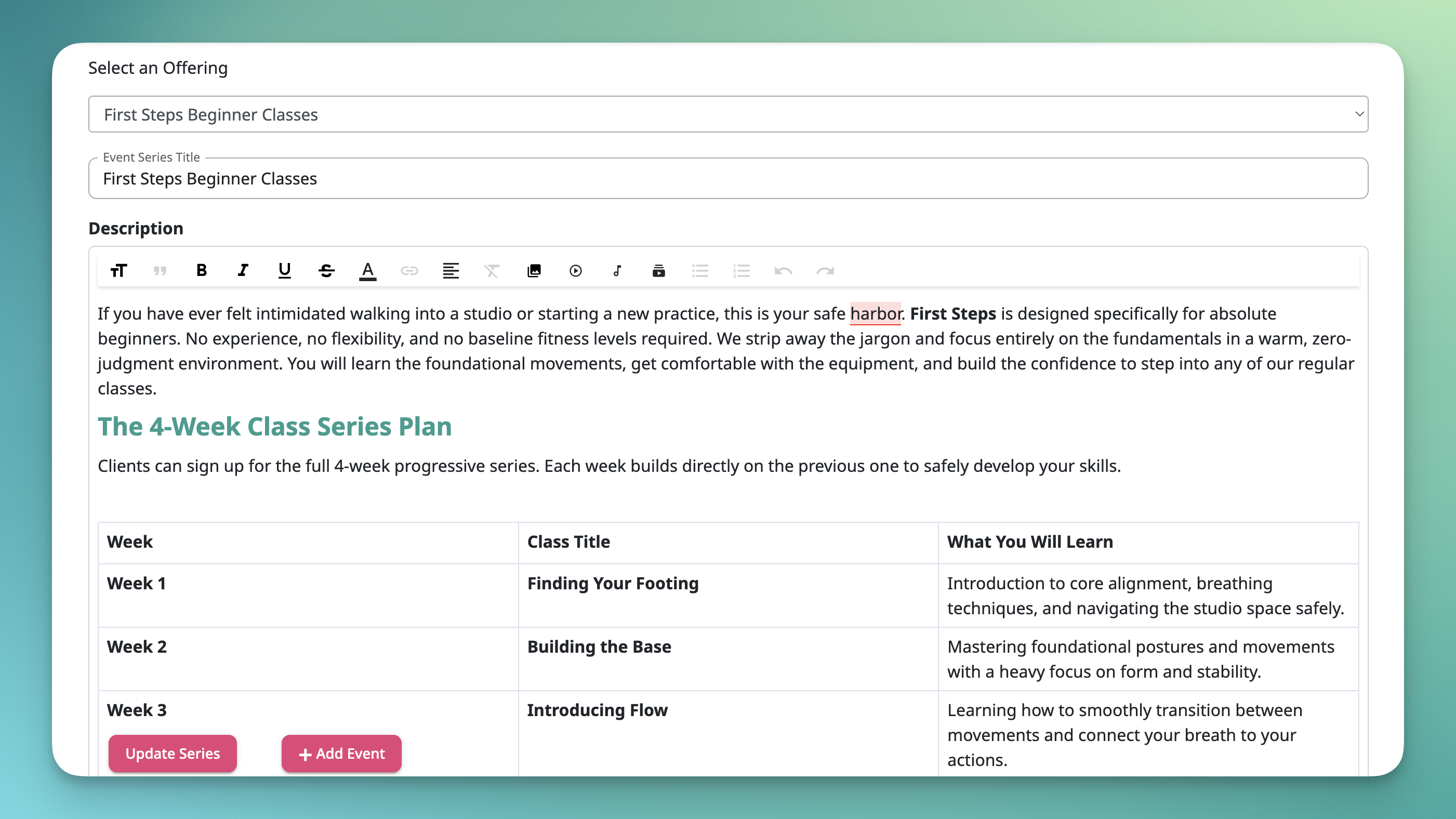Viewport: 1456px width, 819px height.
Task: Click the 'Week 3' table cell
Action: [x=308, y=734]
